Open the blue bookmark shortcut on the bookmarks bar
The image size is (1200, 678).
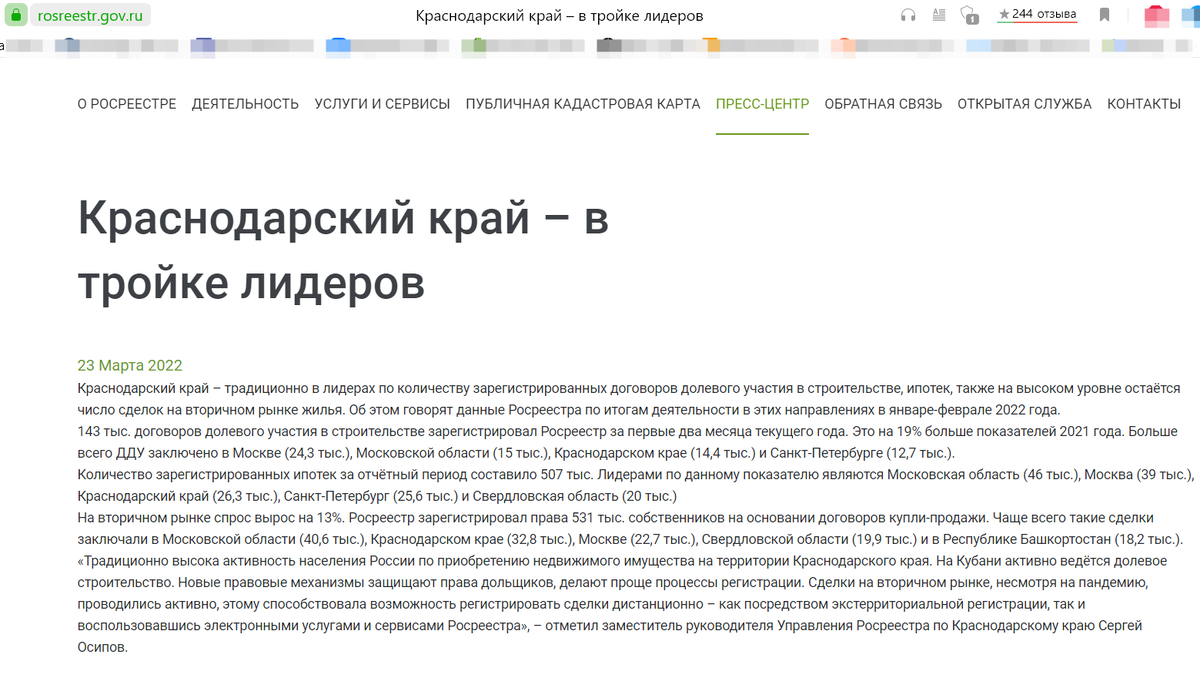[x=338, y=43]
